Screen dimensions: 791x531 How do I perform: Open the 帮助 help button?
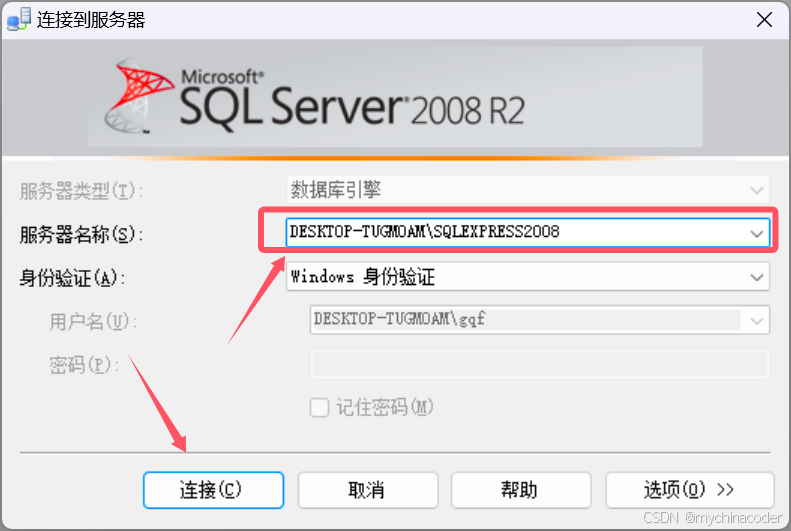coord(521,490)
